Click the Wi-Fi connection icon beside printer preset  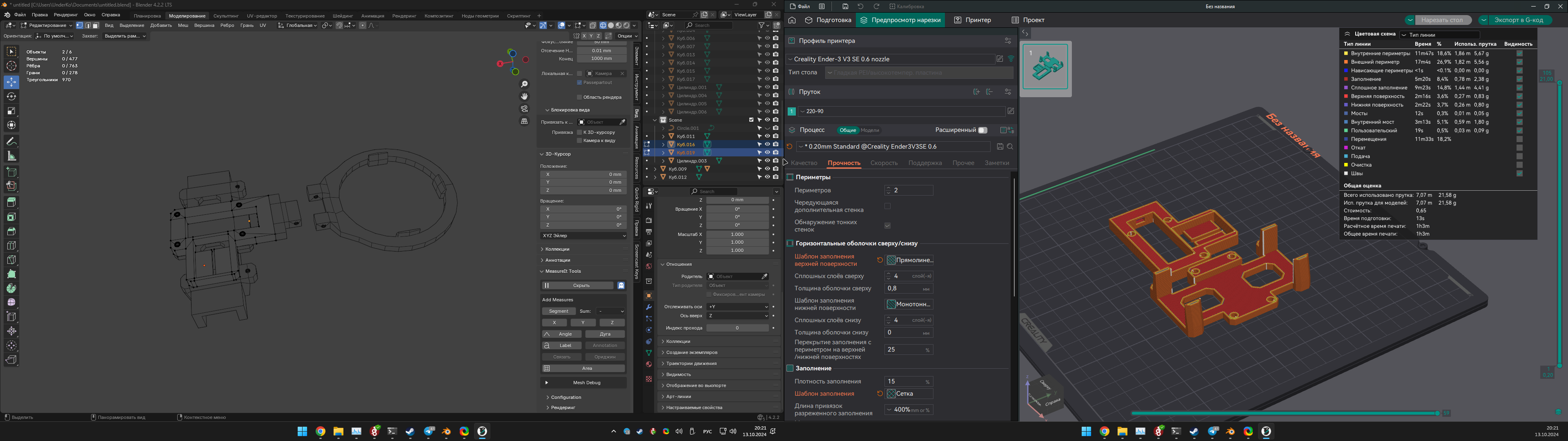(x=1011, y=59)
